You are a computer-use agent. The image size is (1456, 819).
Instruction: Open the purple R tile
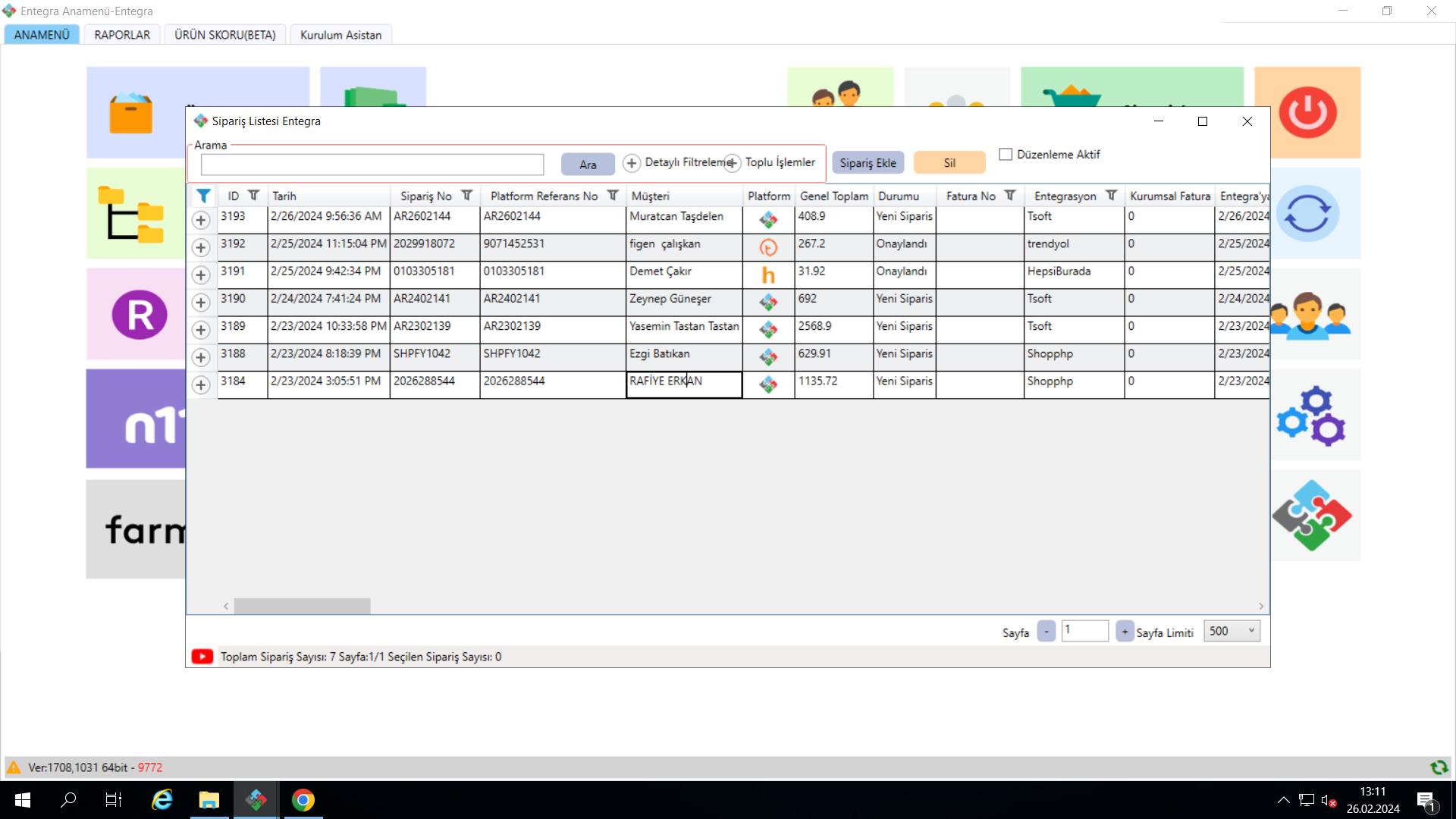(x=136, y=314)
